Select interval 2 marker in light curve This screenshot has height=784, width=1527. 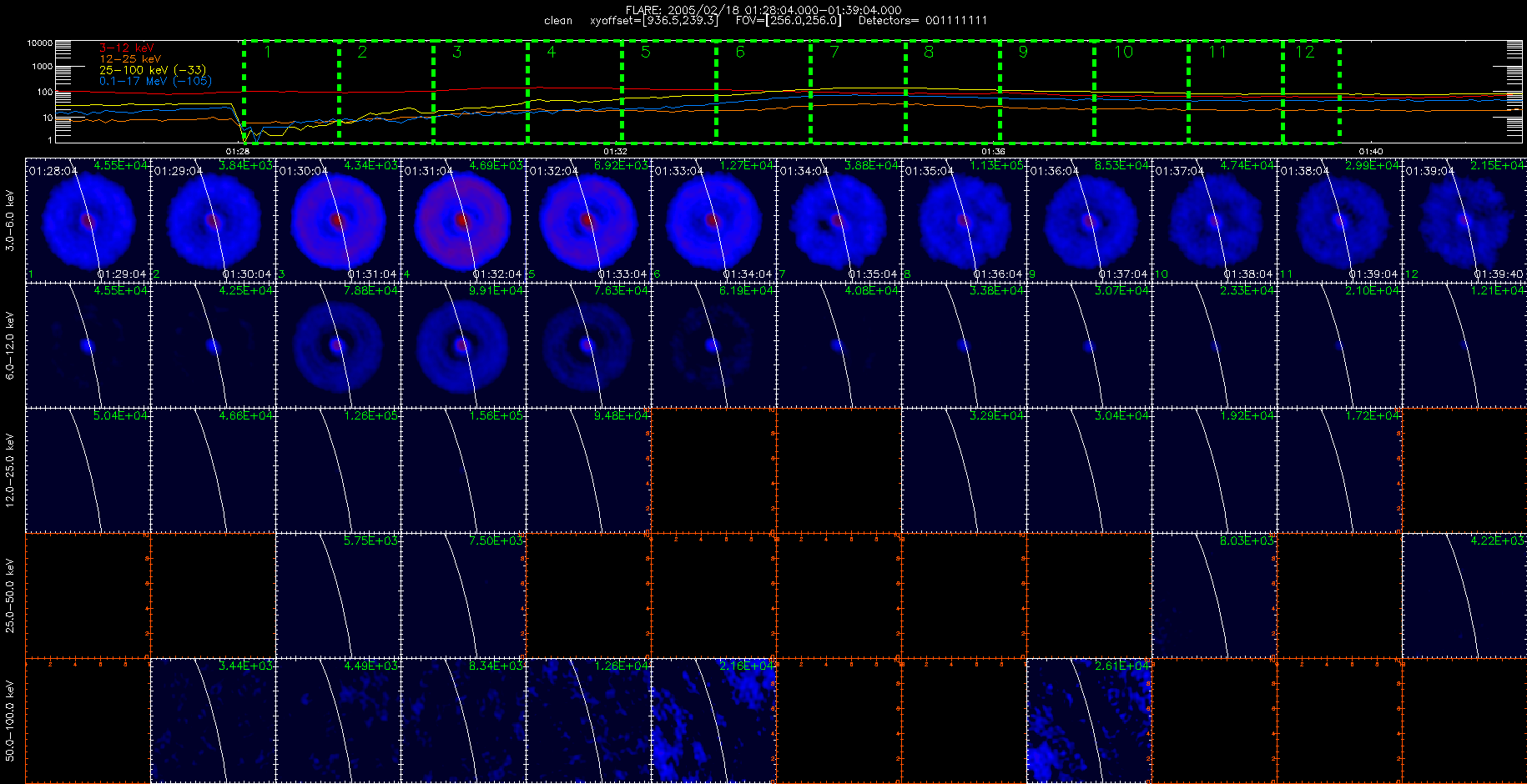pos(362,52)
